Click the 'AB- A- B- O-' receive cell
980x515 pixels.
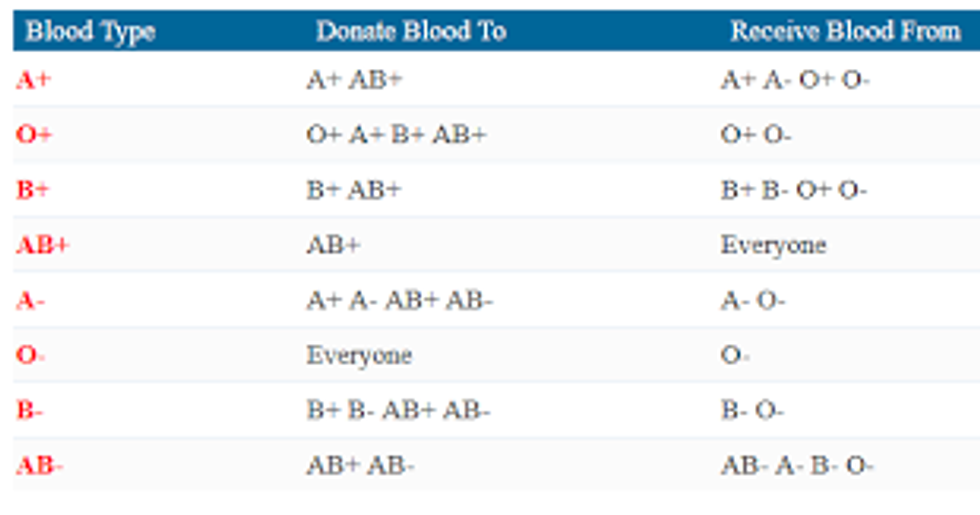[797, 465]
